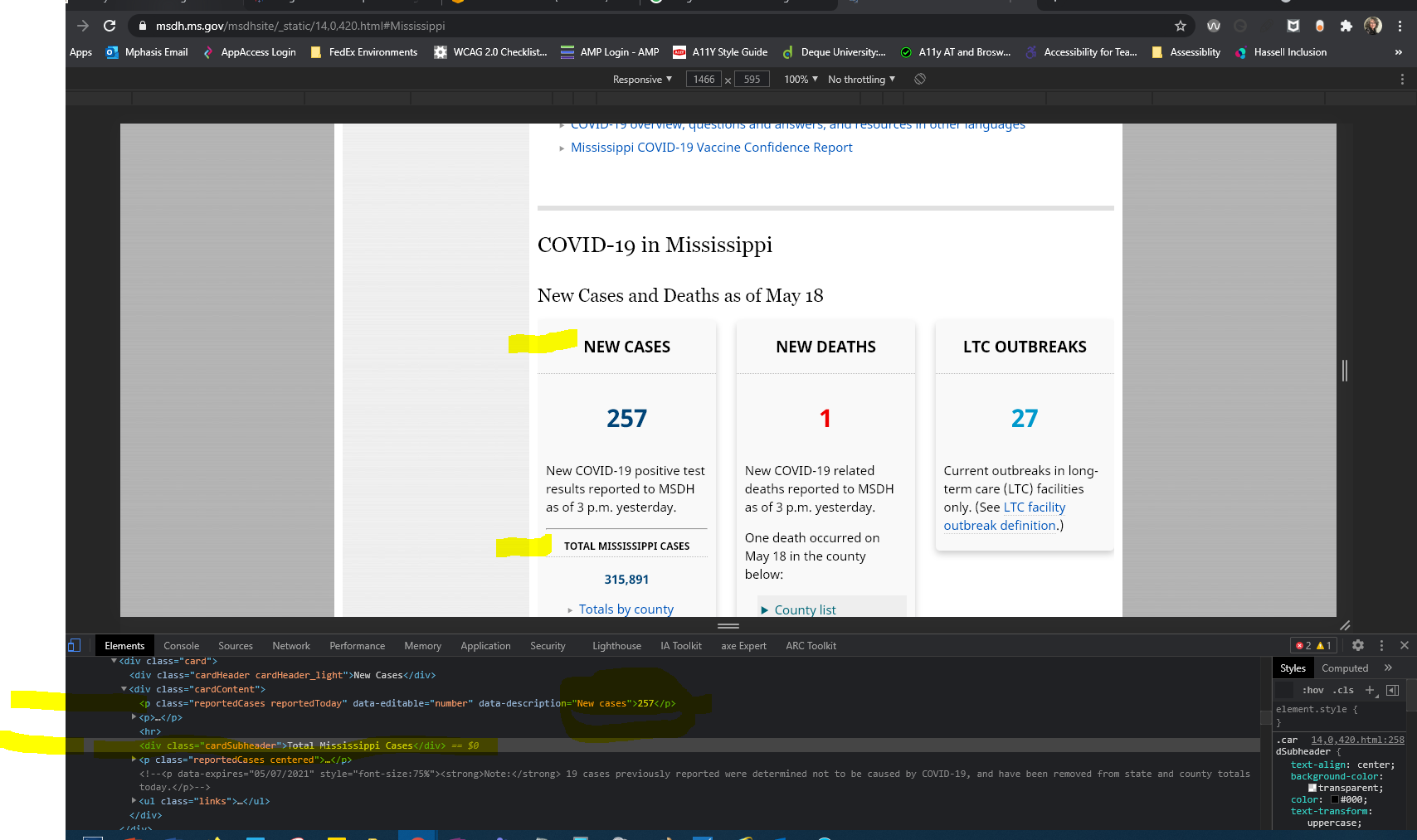Click the transparent background-color swatch
This screenshot has height=840, width=1417.
pyautogui.click(x=1312, y=788)
